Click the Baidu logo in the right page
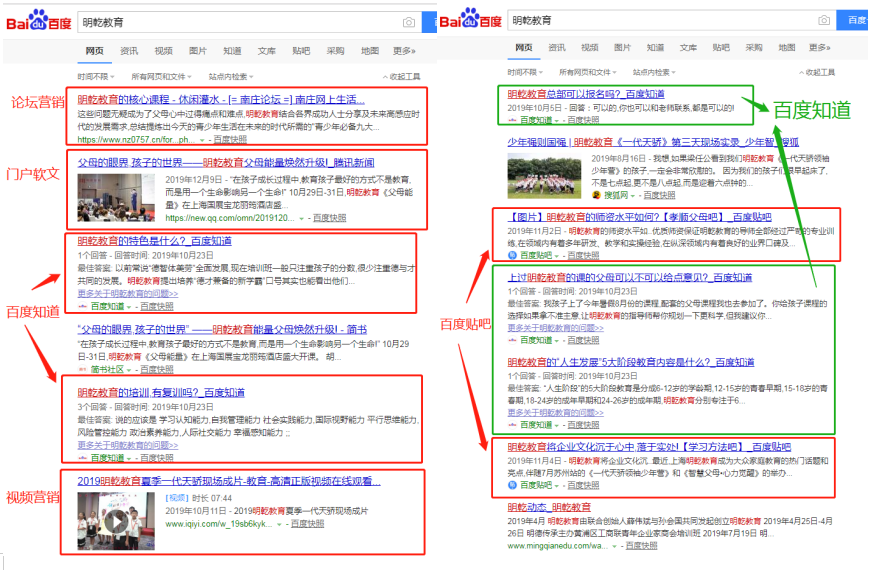Screen dimensions: 873x570 point(470,18)
